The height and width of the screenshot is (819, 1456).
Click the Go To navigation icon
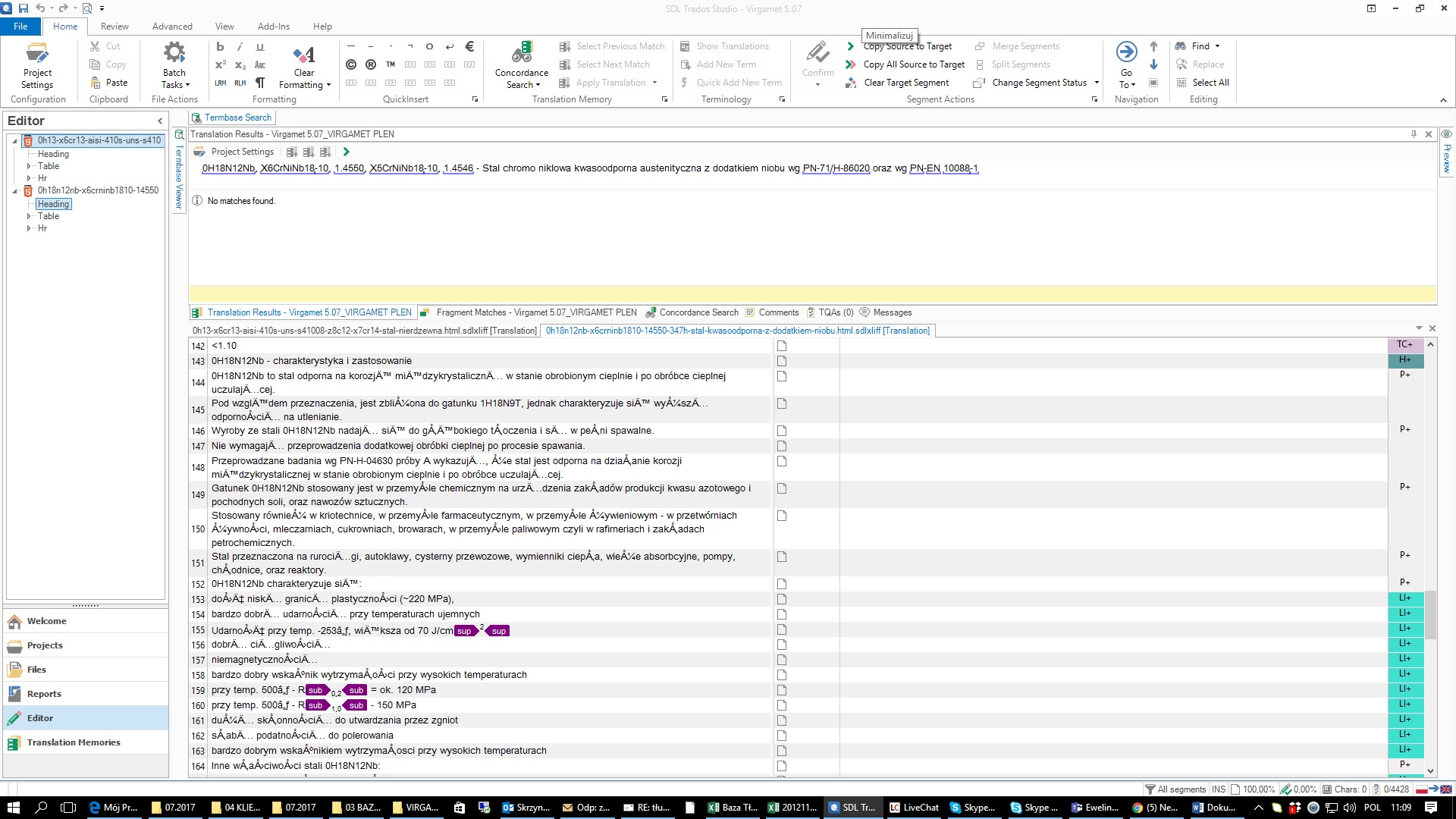(1127, 52)
